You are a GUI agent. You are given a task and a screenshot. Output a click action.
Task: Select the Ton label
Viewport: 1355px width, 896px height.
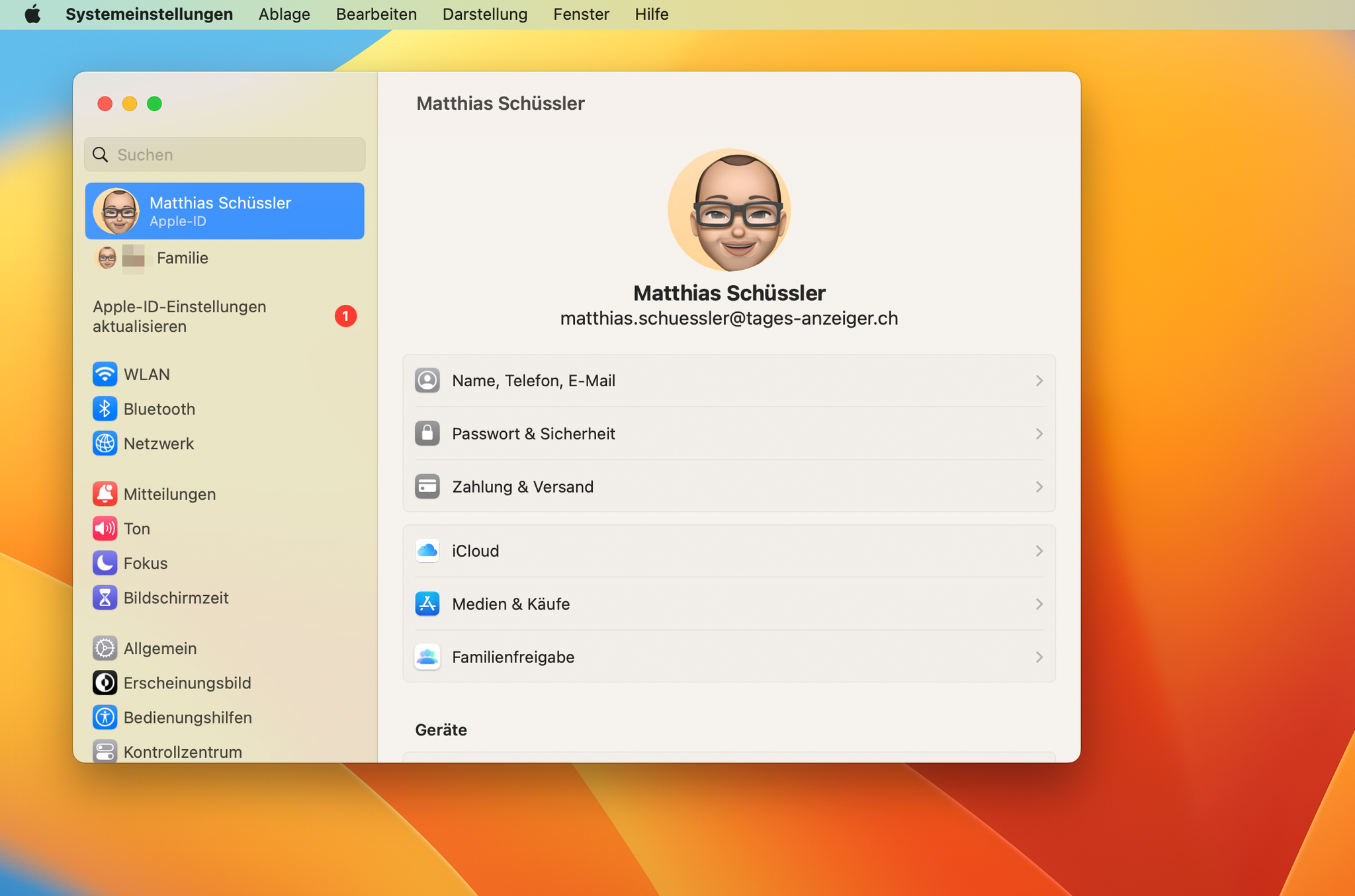pos(137,528)
